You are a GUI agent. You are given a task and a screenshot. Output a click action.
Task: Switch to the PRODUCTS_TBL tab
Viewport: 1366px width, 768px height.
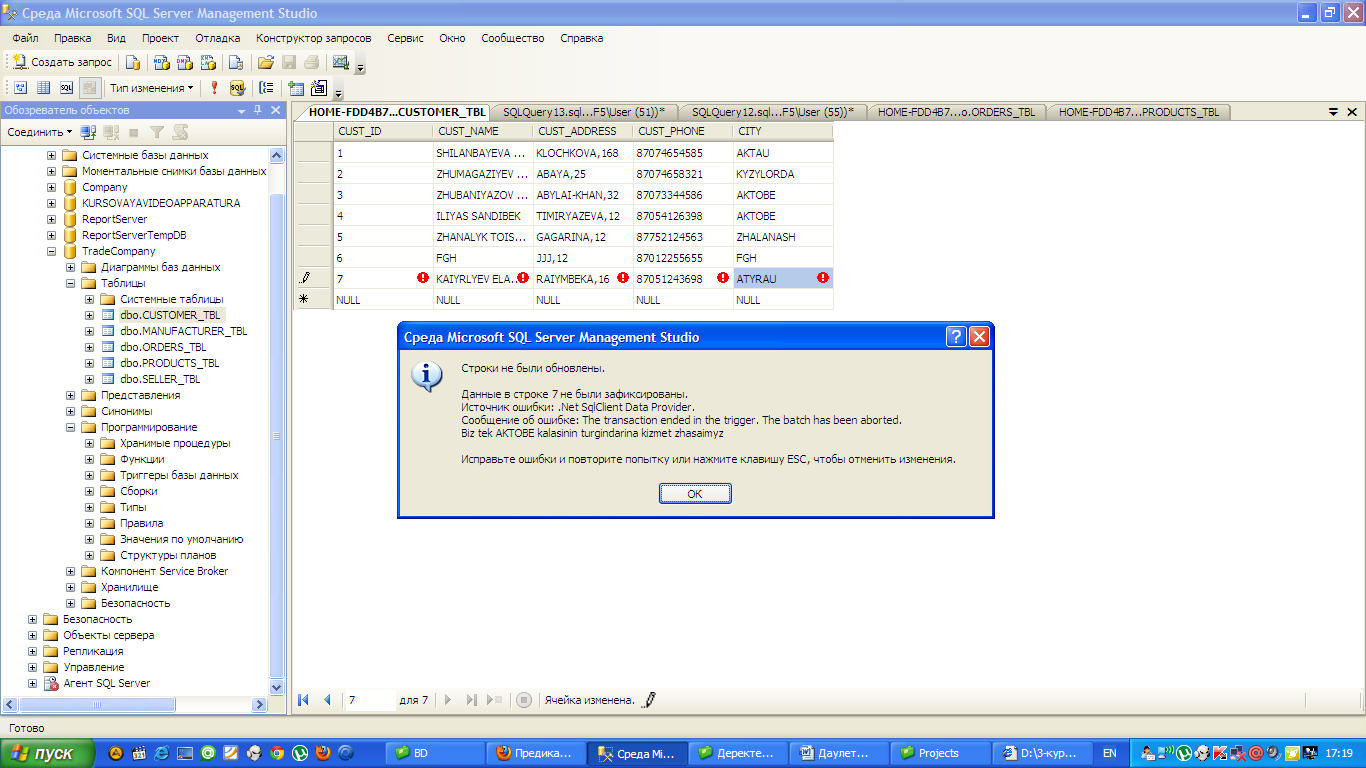1138,112
